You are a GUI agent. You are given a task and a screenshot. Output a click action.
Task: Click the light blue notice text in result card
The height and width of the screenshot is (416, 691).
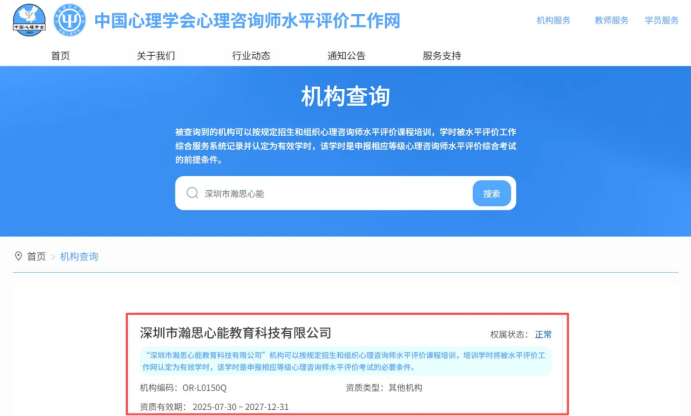point(346,361)
